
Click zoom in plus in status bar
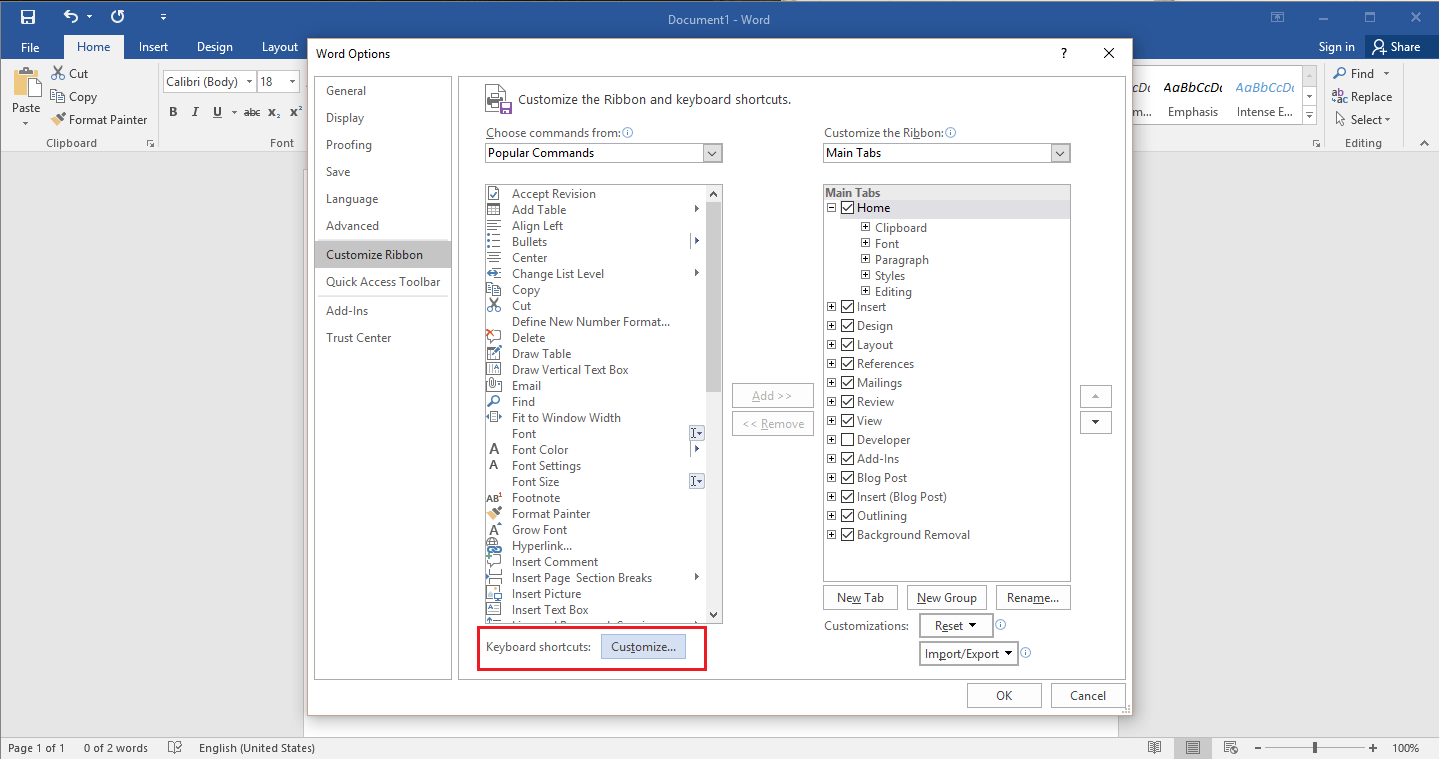pos(1373,748)
